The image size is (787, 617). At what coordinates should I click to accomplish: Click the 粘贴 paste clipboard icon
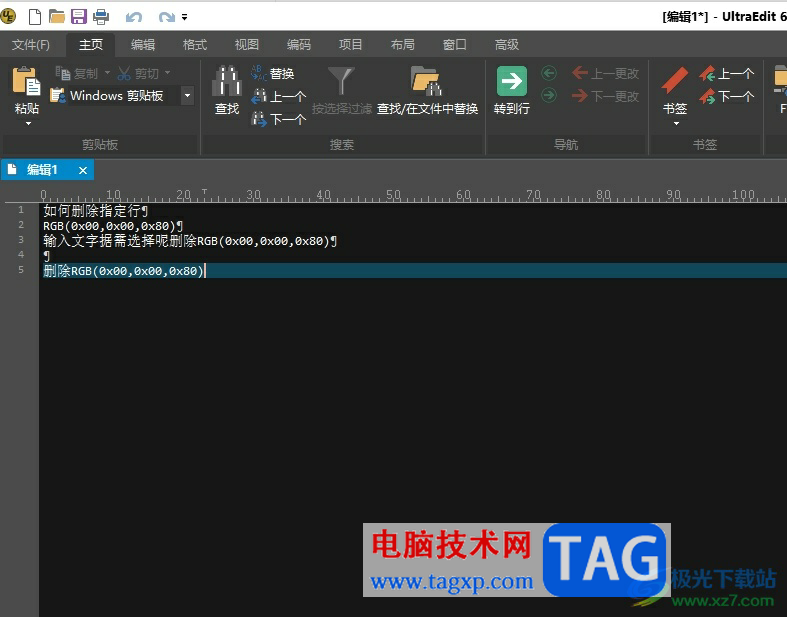tap(27, 81)
